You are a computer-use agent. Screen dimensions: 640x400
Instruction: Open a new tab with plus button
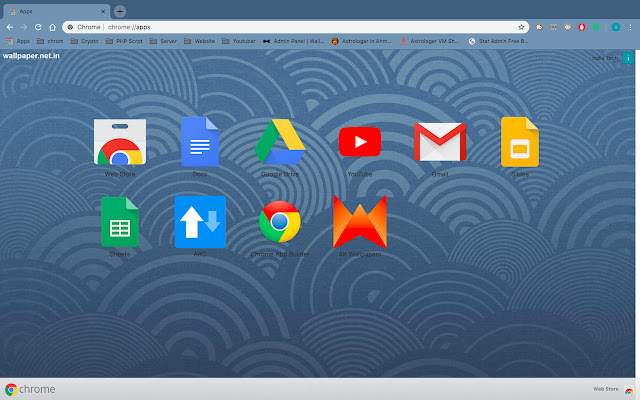pos(120,11)
